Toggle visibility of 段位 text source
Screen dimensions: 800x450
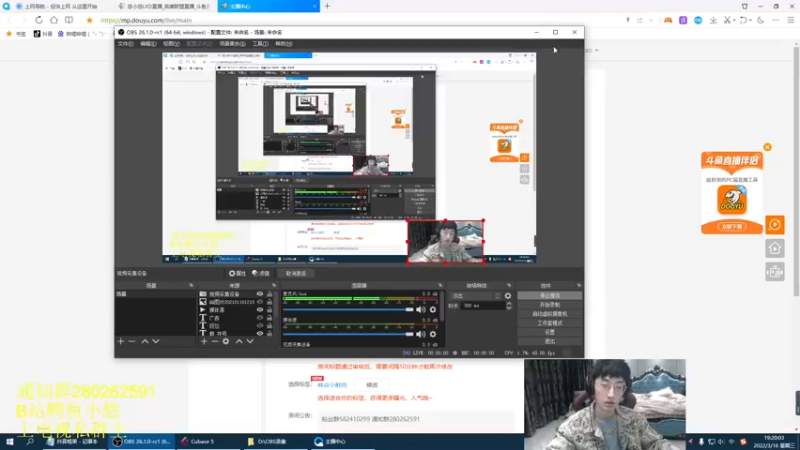pos(260,326)
